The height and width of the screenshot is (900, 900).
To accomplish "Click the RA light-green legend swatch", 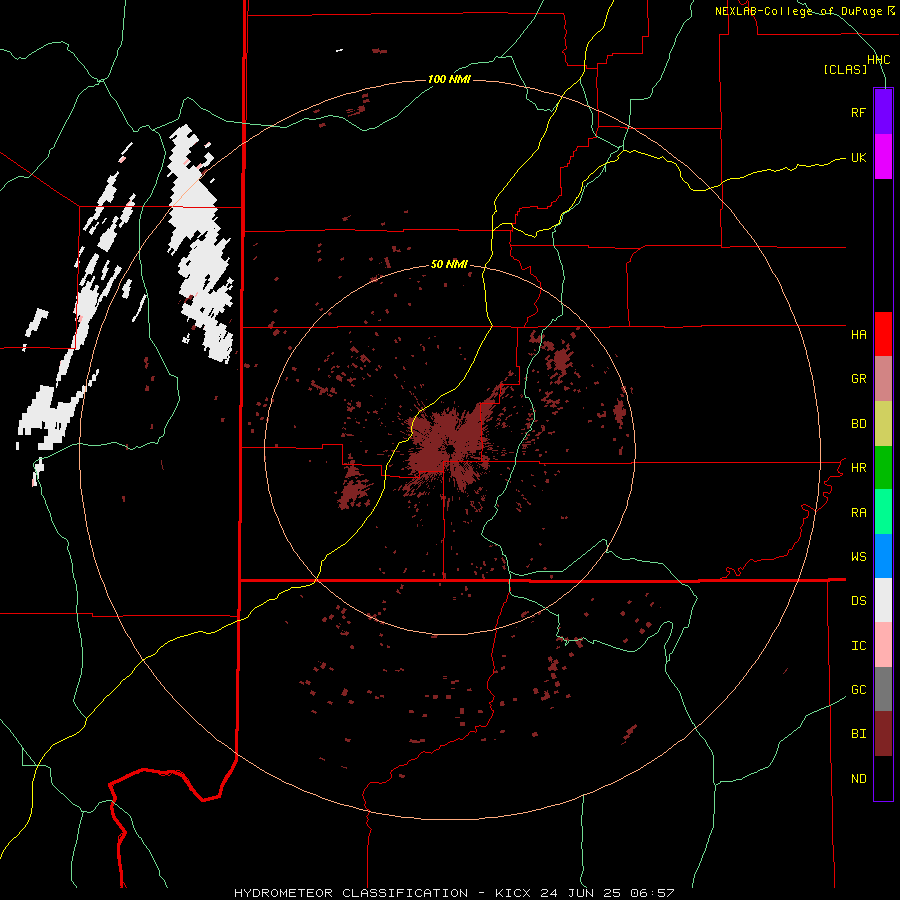I will pyautogui.click(x=883, y=512).
